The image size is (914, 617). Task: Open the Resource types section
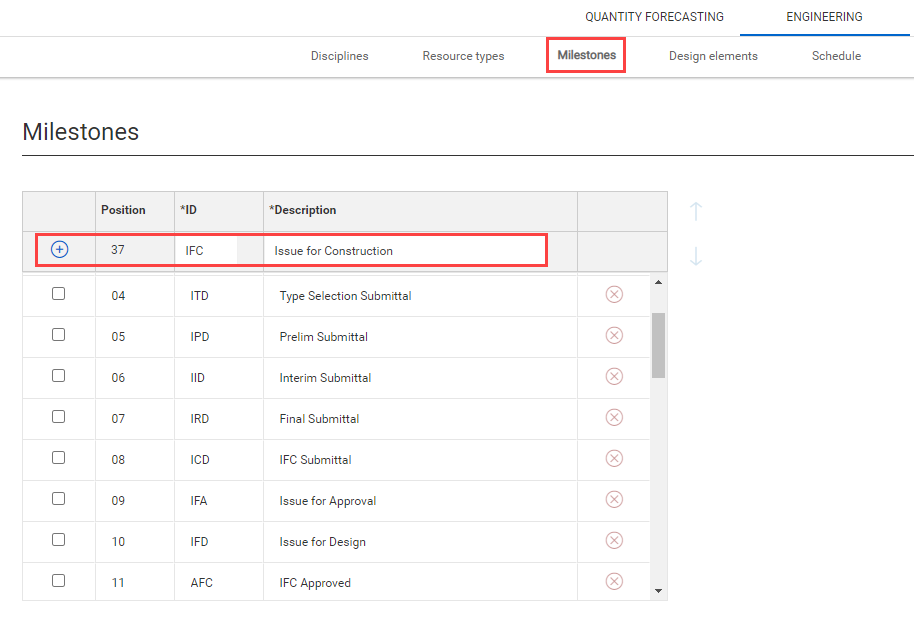click(x=463, y=56)
